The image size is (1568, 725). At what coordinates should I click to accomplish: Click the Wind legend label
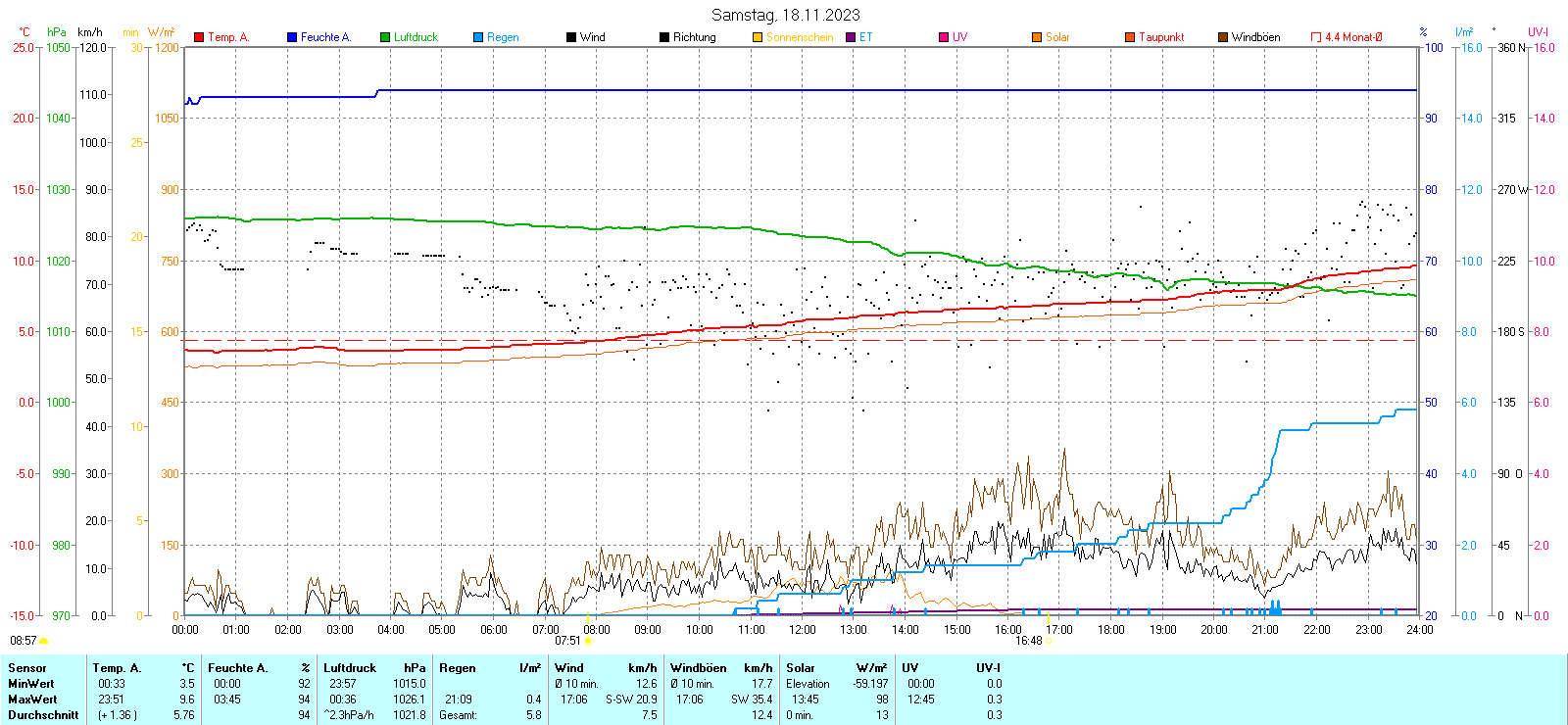tap(592, 37)
